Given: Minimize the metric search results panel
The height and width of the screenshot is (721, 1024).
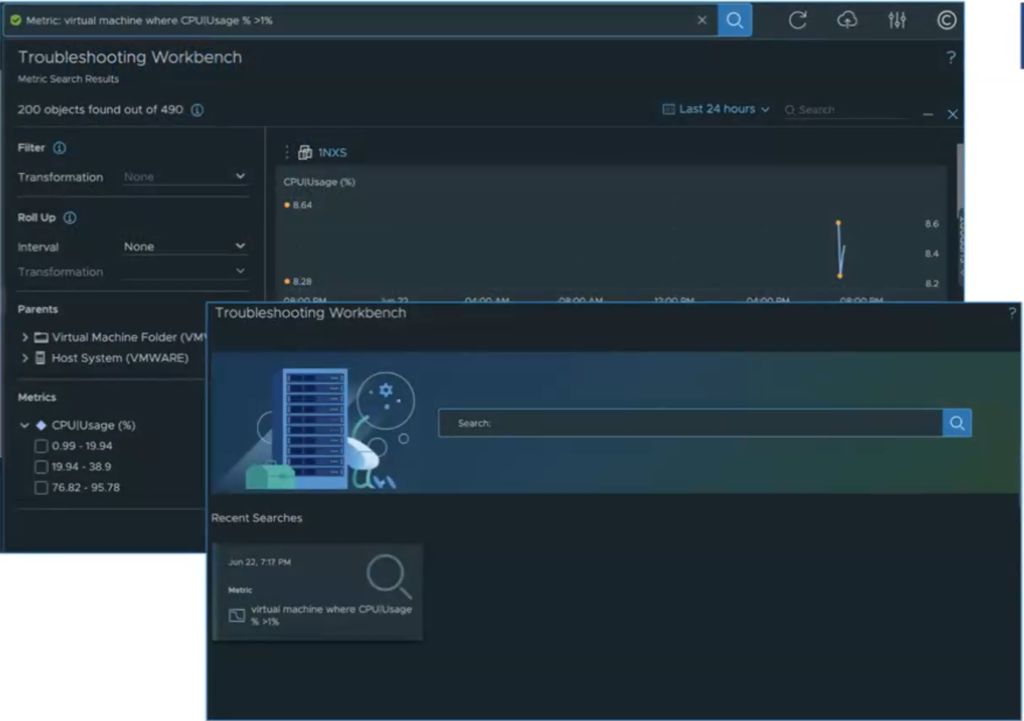Looking at the screenshot, I should click(x=928, y=114).
